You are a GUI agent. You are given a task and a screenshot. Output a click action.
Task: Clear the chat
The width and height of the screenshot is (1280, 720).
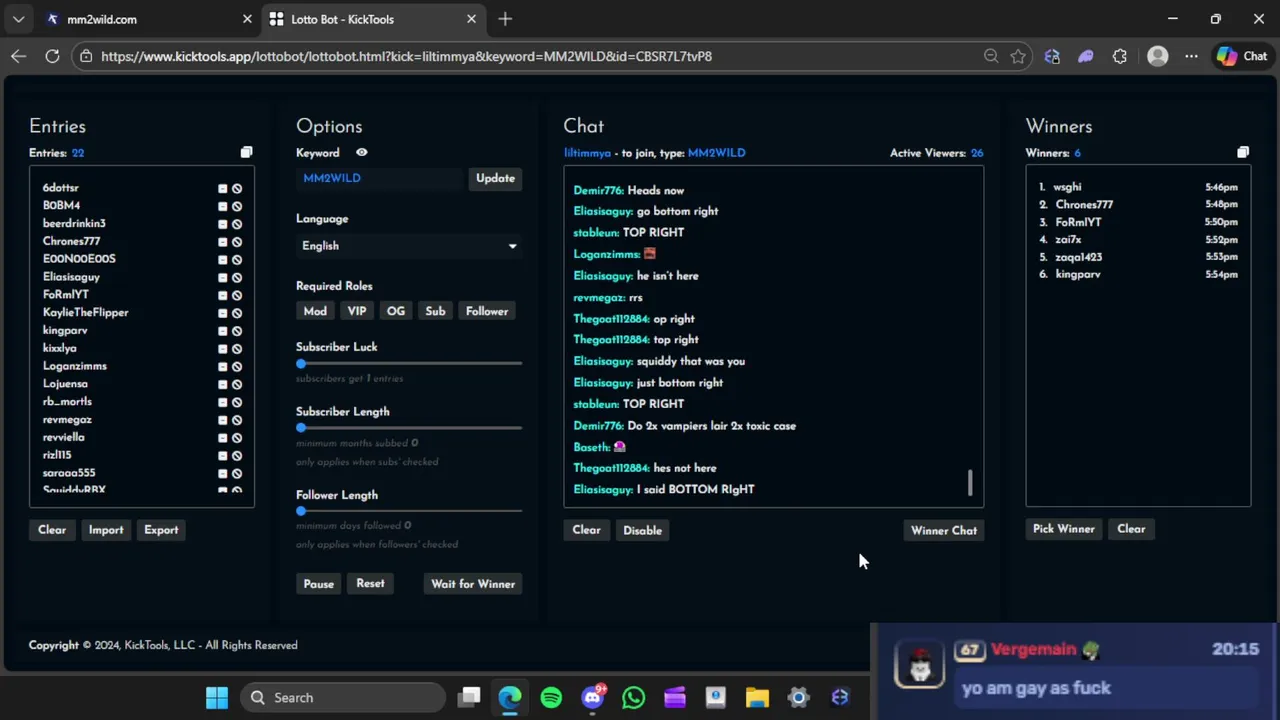586,530
